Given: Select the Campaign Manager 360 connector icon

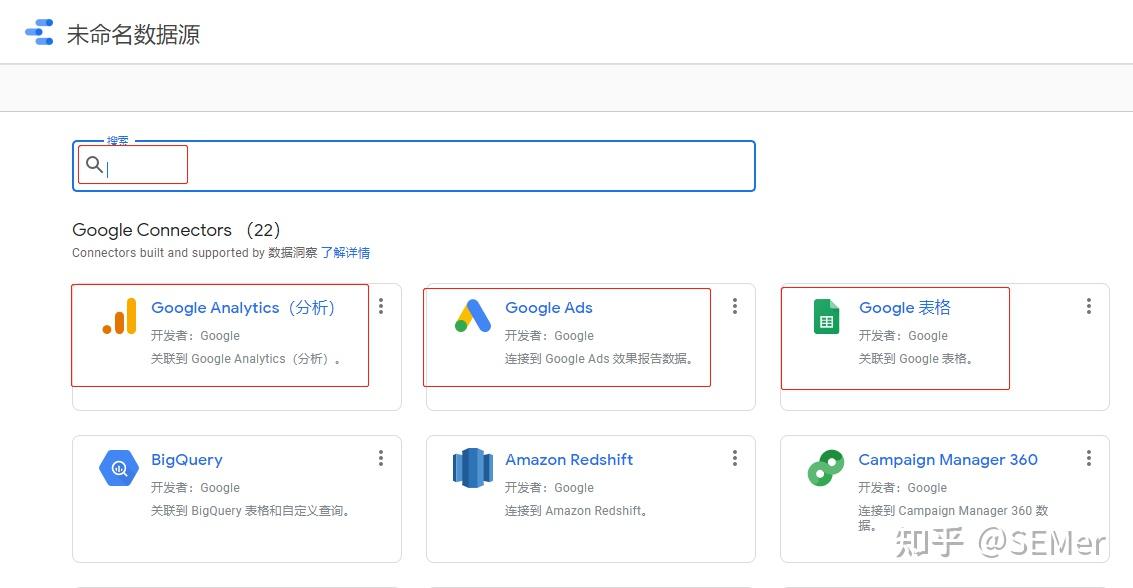Looking at the screenshot, I should pyautogui.click(x=825, y=467).
